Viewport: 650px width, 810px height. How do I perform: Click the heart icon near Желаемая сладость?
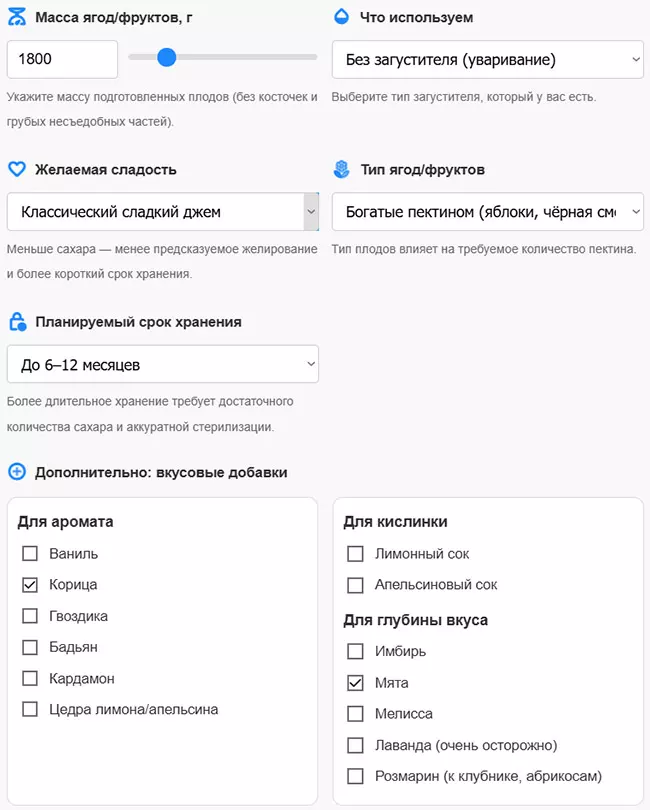click(17, 169)
